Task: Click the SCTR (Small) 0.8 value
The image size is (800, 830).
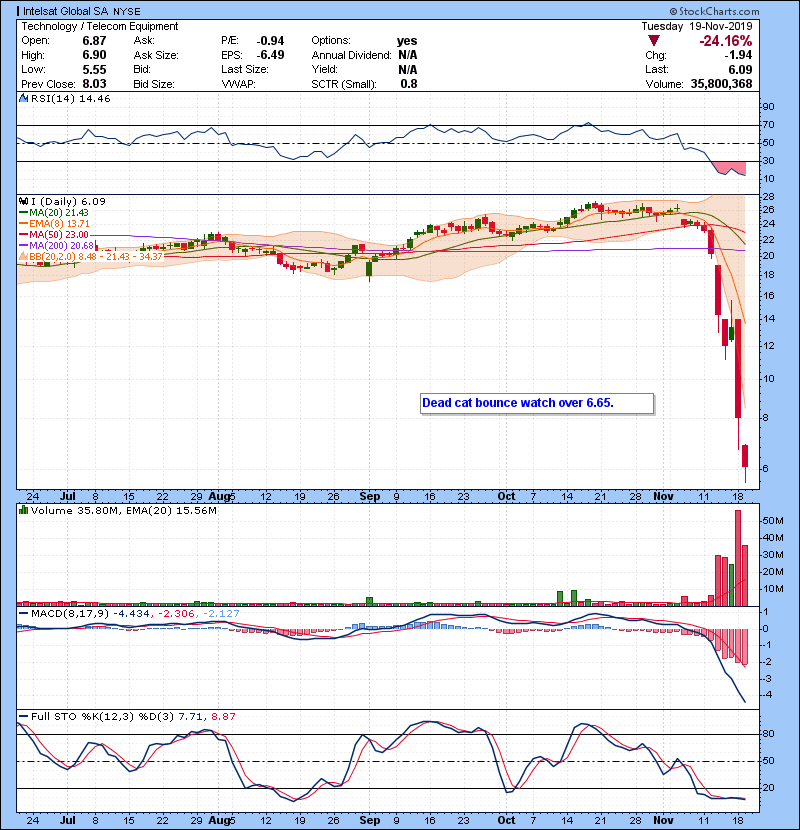Action: click(409, 84)
